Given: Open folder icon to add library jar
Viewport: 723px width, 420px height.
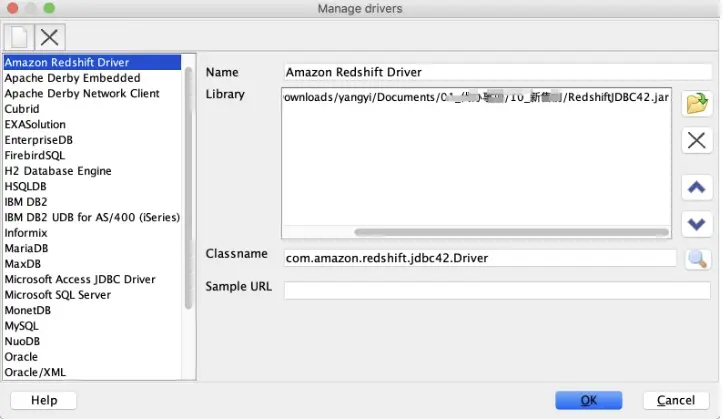Looking at the screenshot, I should point(697,104).
